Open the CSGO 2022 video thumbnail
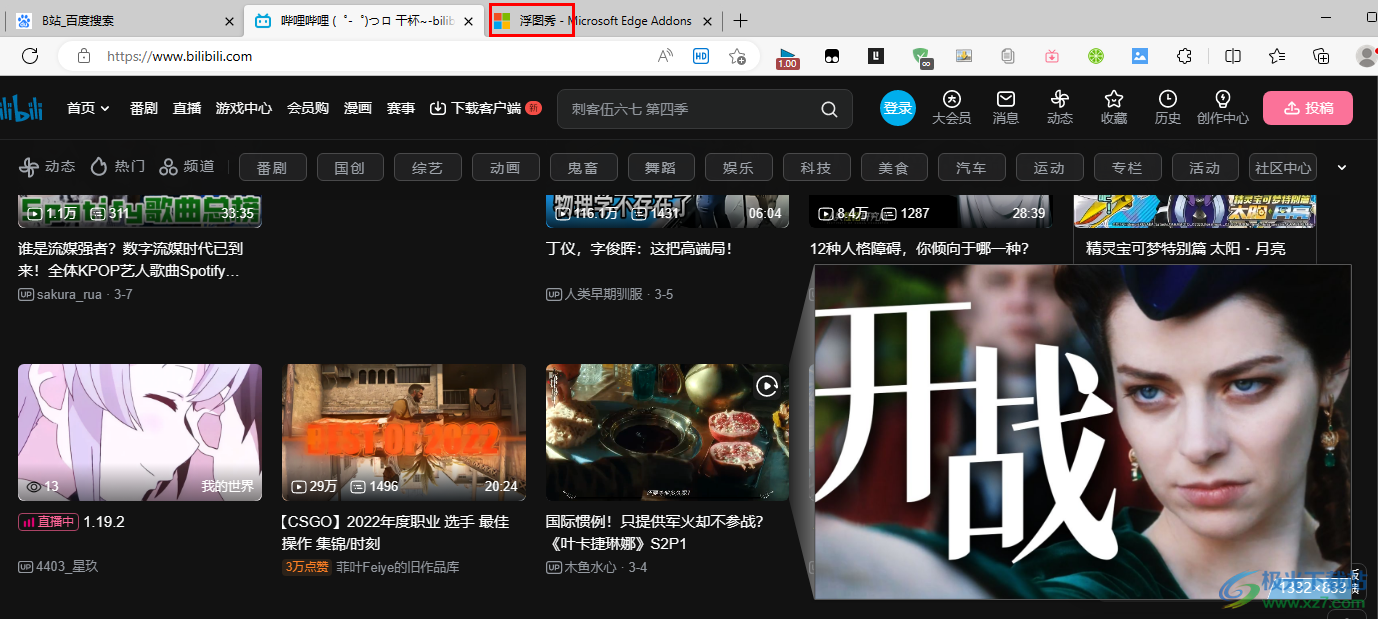 coord(404,432)
